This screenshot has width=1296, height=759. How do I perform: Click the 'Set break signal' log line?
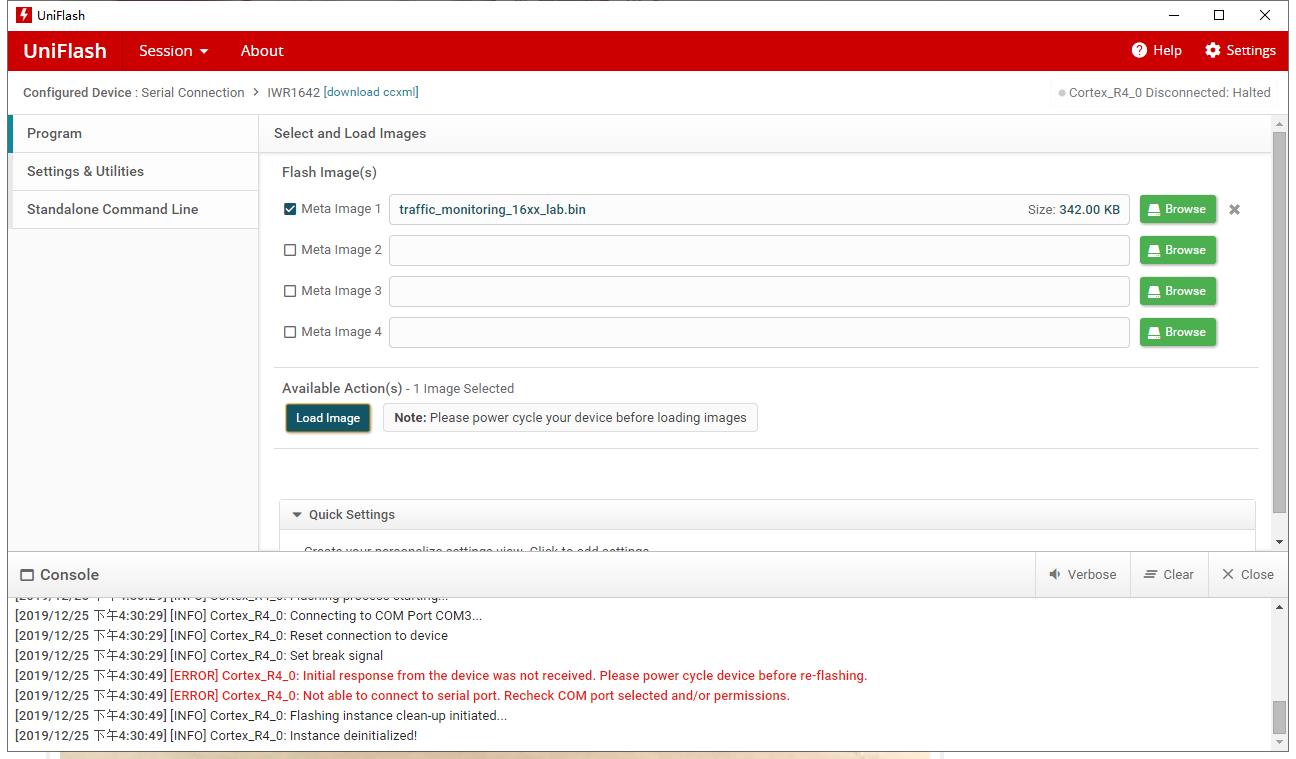coord(199,656)
